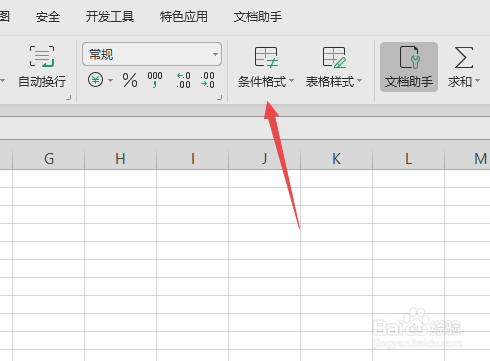490x361 pixels.
Task: Open alignment group dialog launcher
Action: [69, 97]
